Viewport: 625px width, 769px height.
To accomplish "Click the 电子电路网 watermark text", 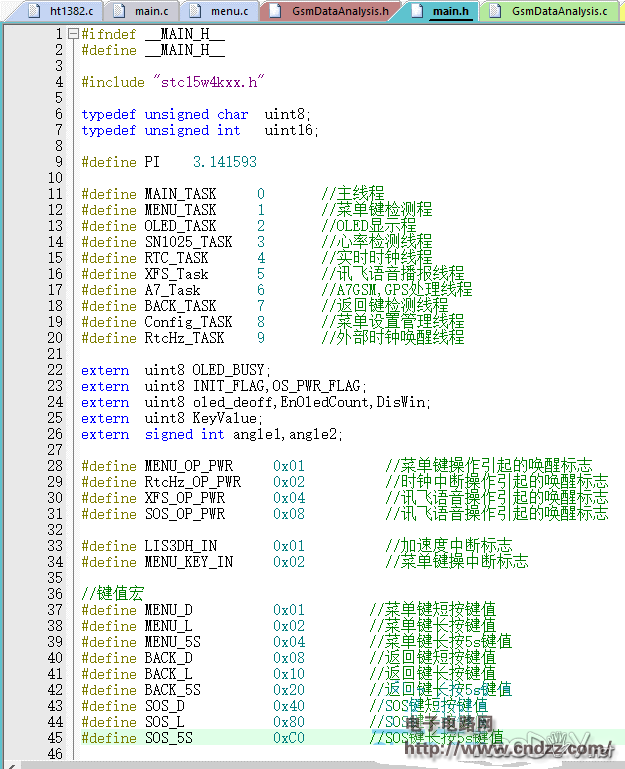I will pyautogui.click(x=459, y=723).
